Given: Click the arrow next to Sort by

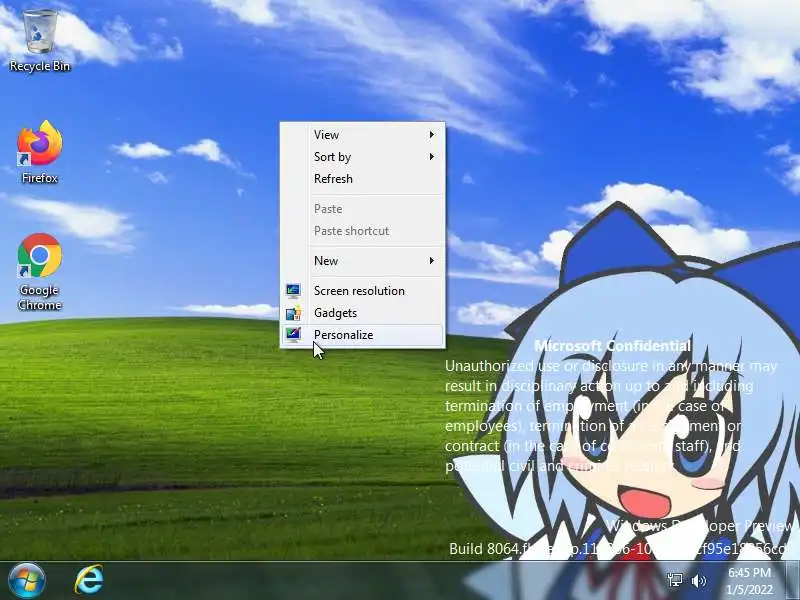Looking at the screenshot, I should coord(432,157).
